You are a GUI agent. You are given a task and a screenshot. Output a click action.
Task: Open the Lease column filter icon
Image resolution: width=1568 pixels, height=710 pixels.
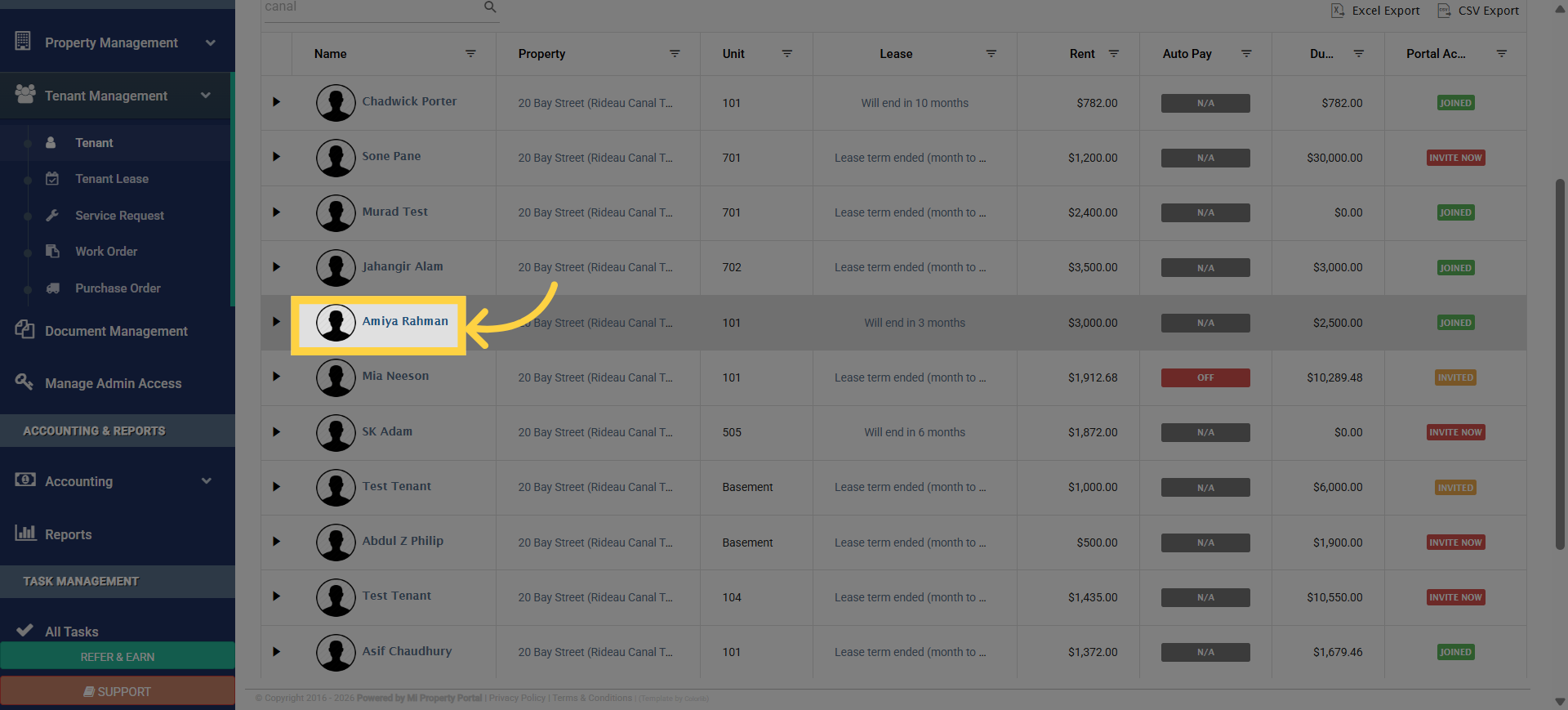991,54
